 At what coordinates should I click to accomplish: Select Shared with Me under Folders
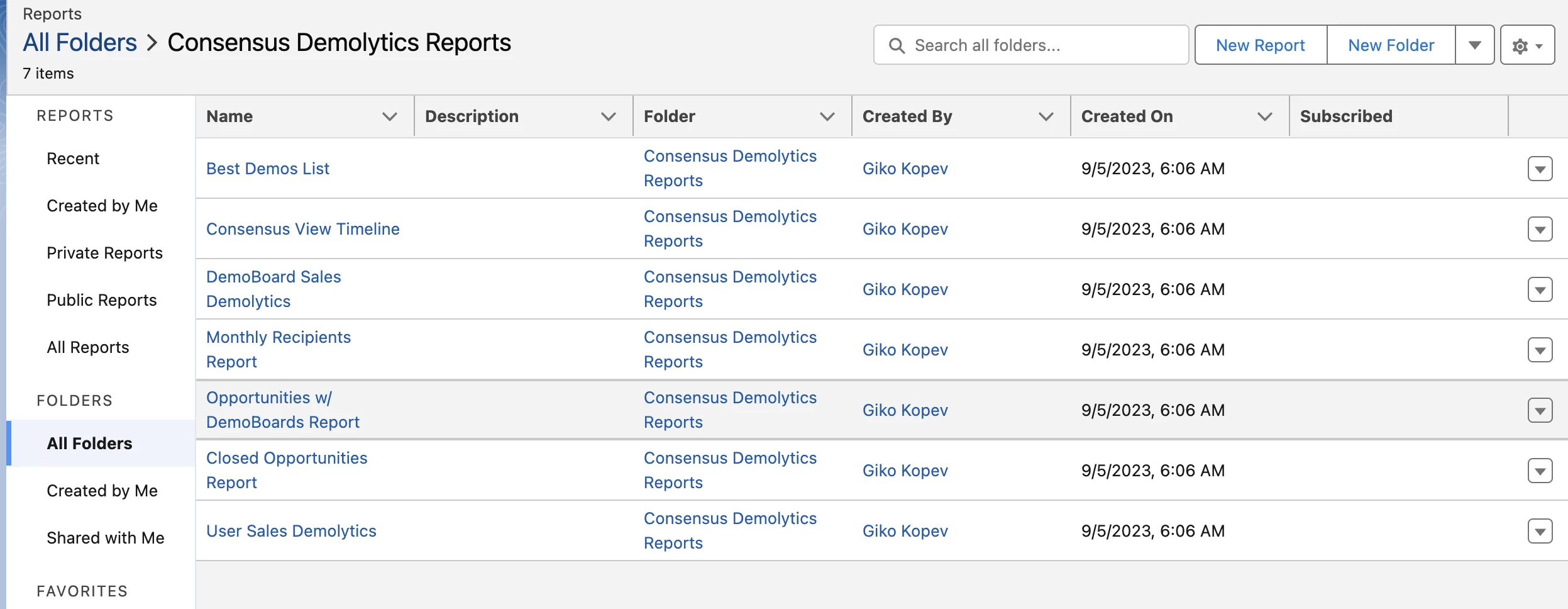click(106, 538)
